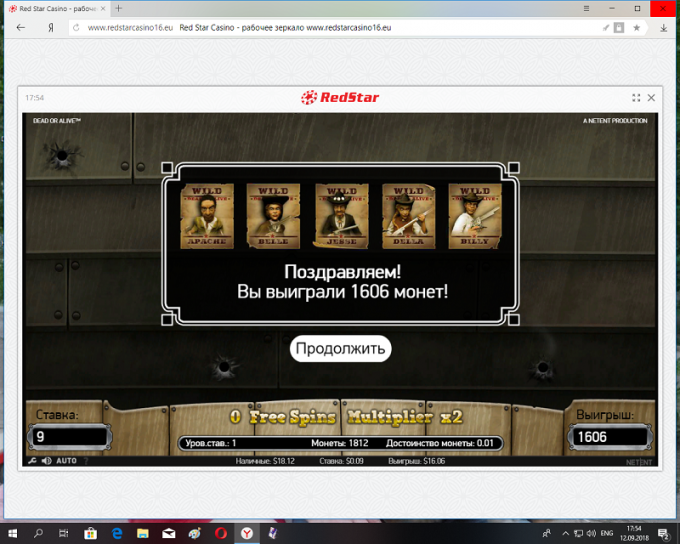This screenshot has width=680, height=544.
Task: Open the Windows Start menu
Action: 13,533
